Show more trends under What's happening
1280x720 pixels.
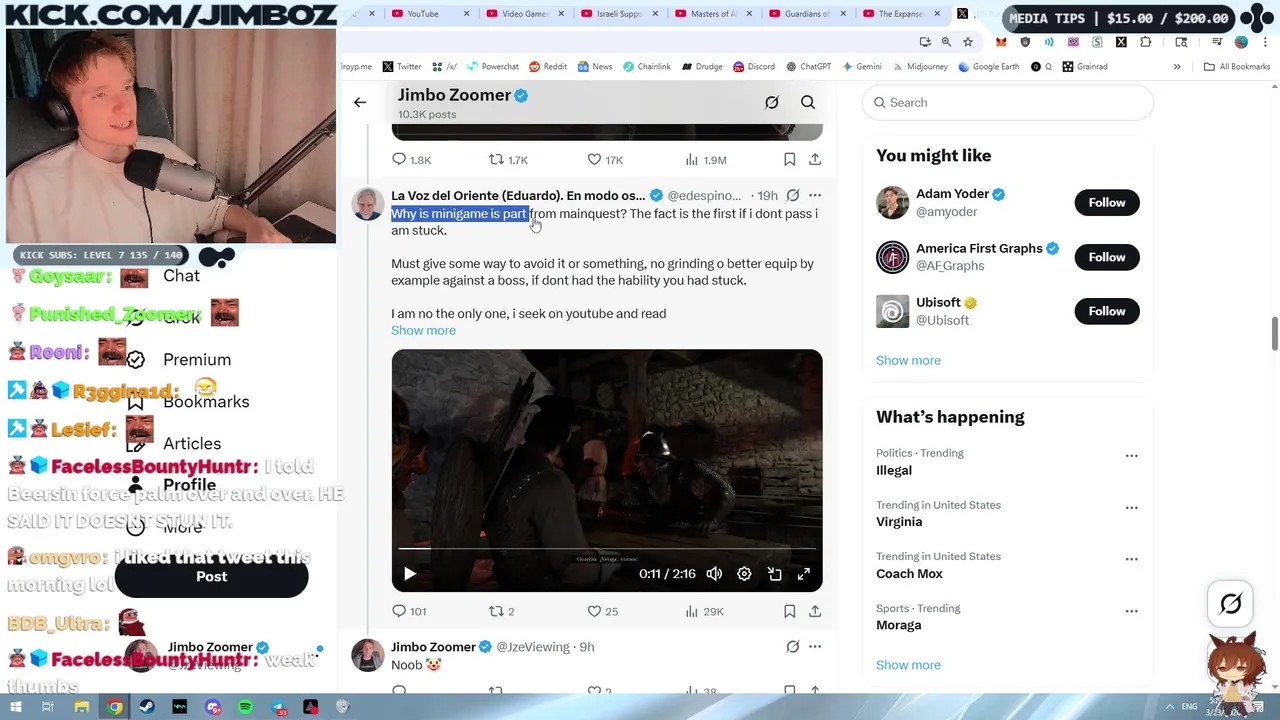[908, 665]
